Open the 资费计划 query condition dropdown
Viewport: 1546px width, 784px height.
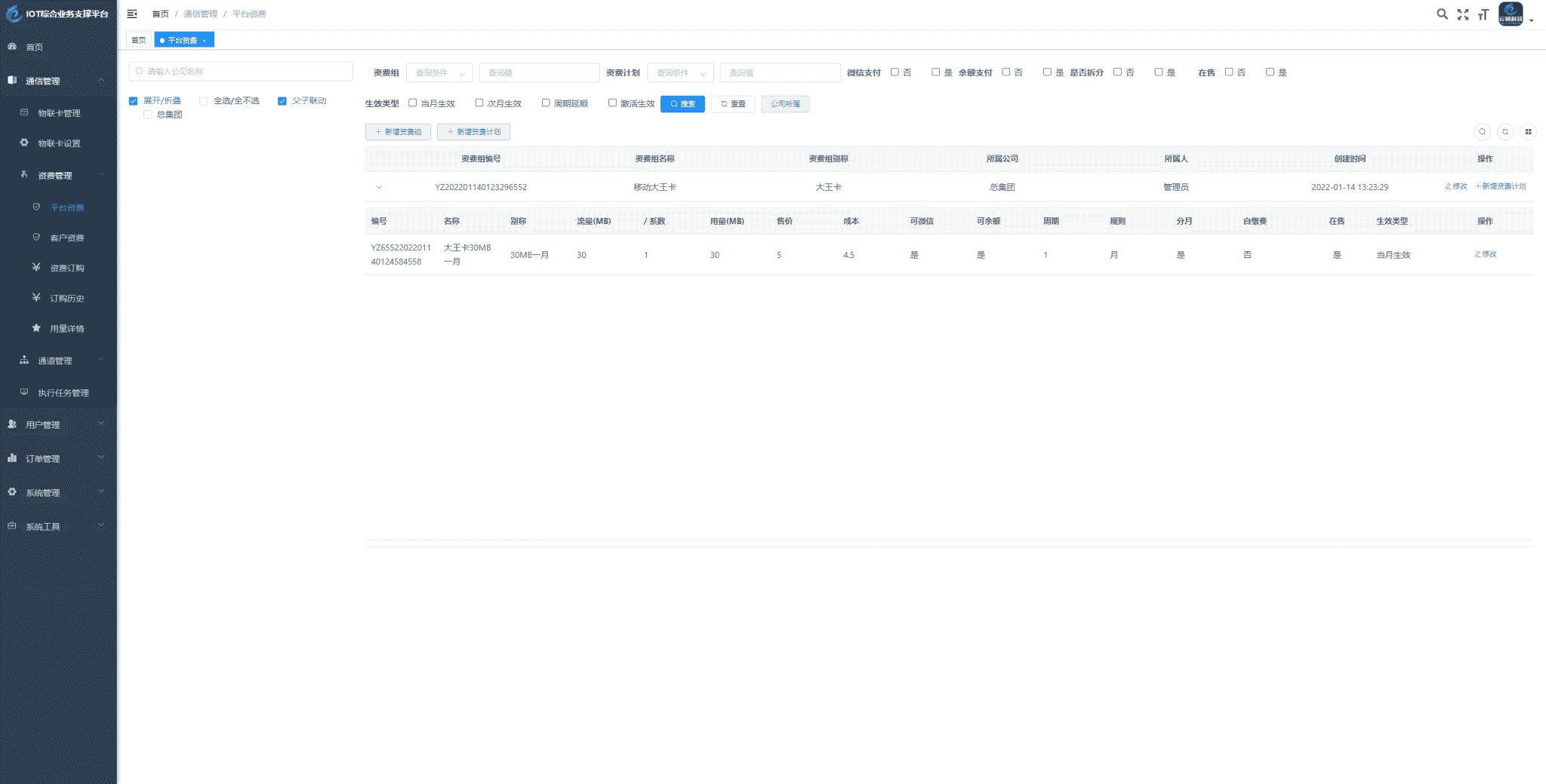click(680, 73)
